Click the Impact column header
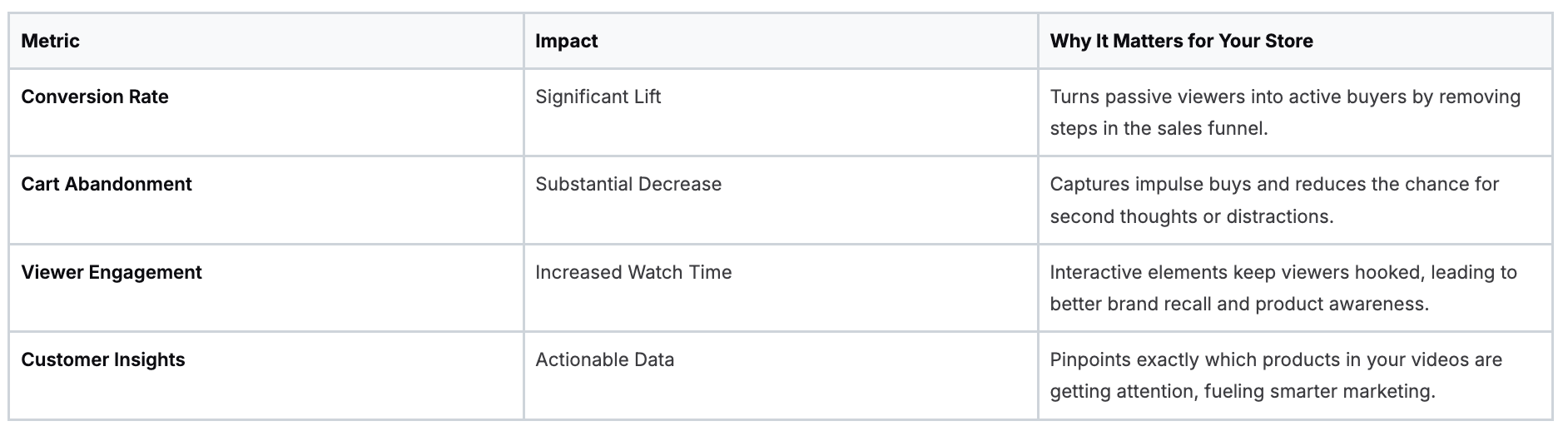This screenshot has width=1568, height=431. pos(566,41)
